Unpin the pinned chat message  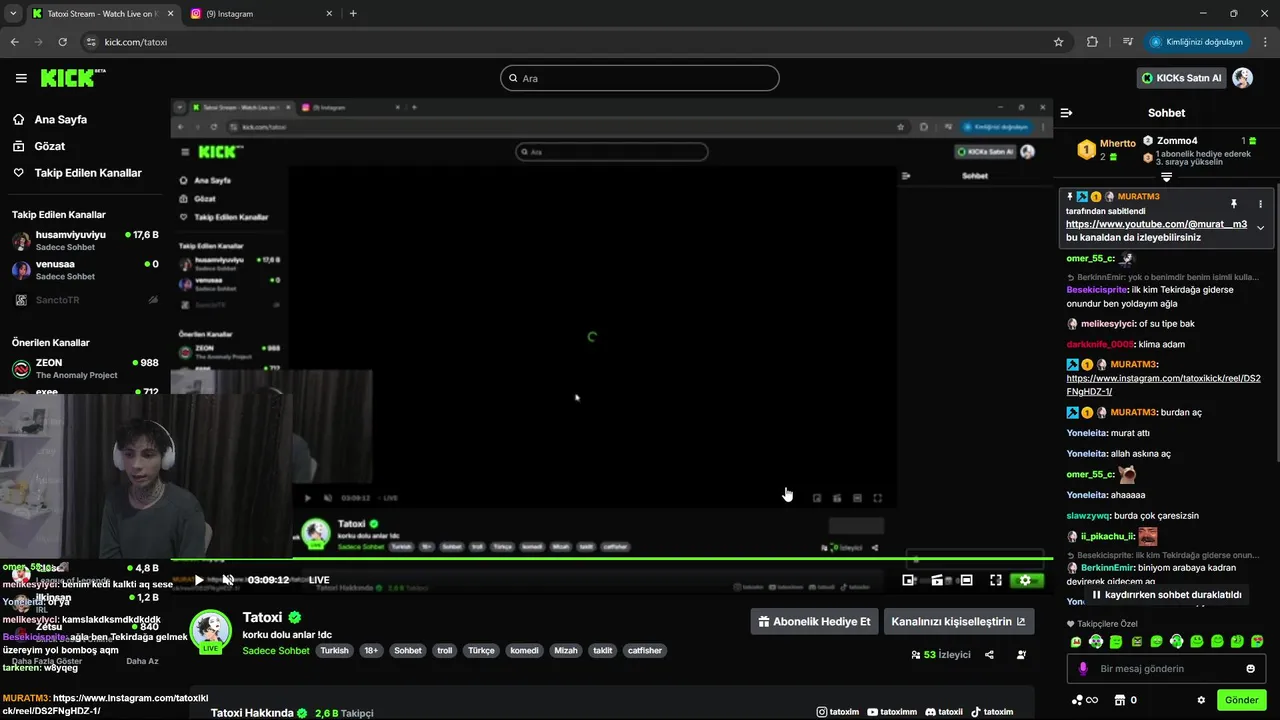click(1234, 203)
